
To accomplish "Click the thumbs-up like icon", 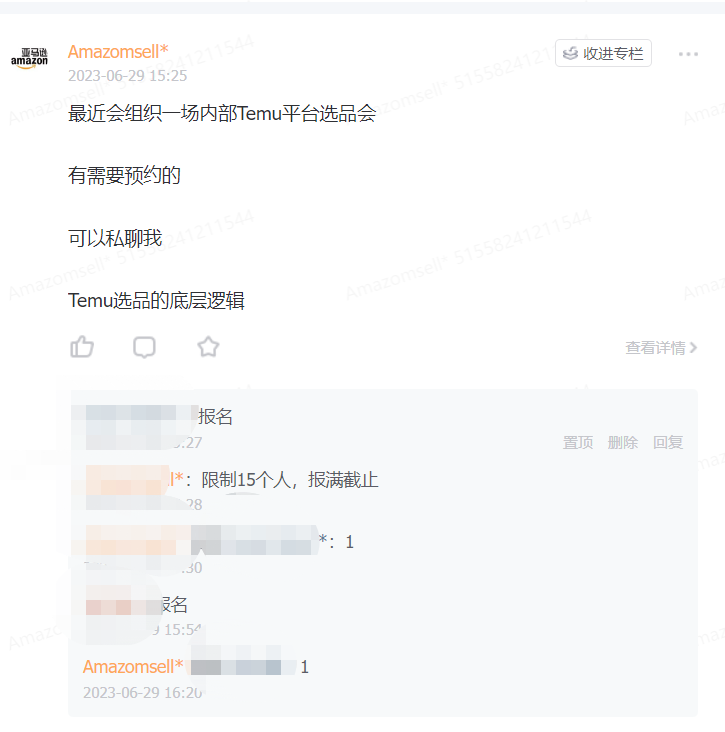I will [x=82, y=347].
